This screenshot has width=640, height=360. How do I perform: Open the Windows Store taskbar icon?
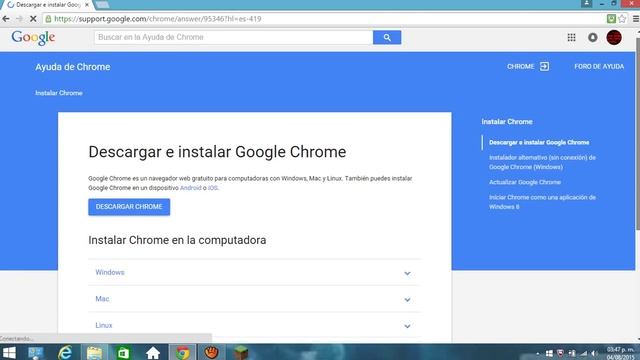pos(123,353)
